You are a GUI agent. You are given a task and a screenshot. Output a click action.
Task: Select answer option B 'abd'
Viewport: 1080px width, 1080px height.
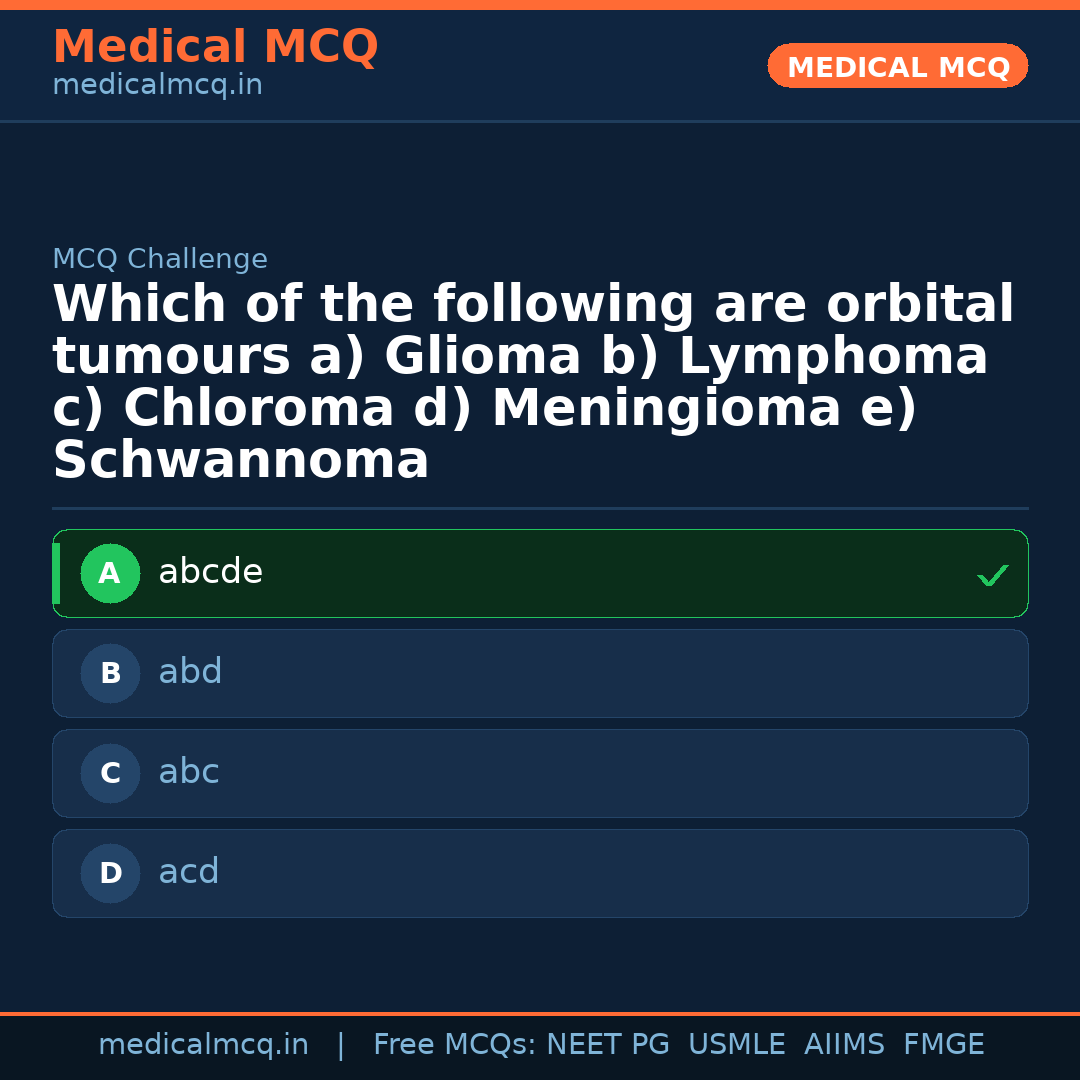[x=540, y=673]
